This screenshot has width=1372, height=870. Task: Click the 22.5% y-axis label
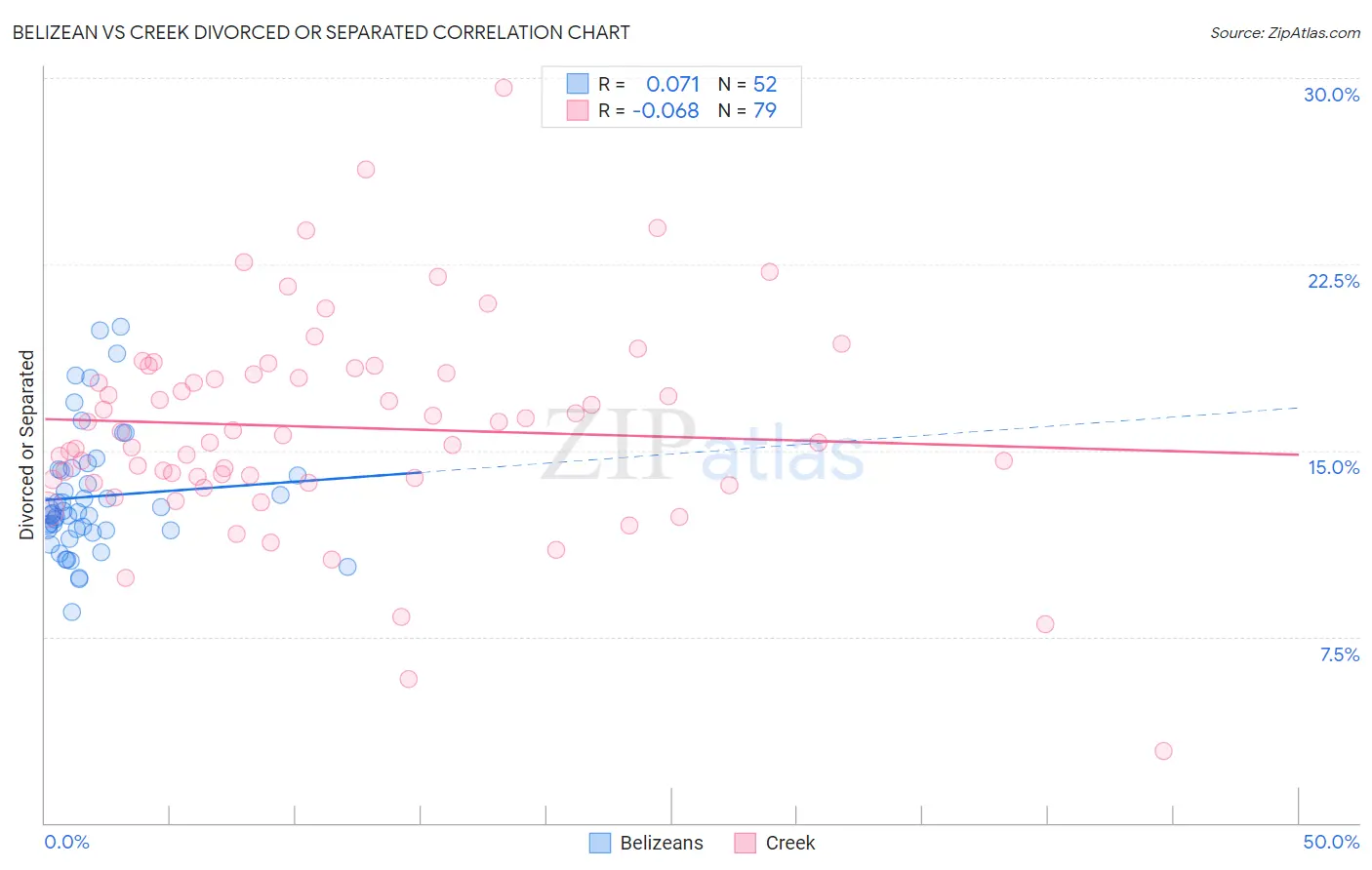(x=1333, y=281)
